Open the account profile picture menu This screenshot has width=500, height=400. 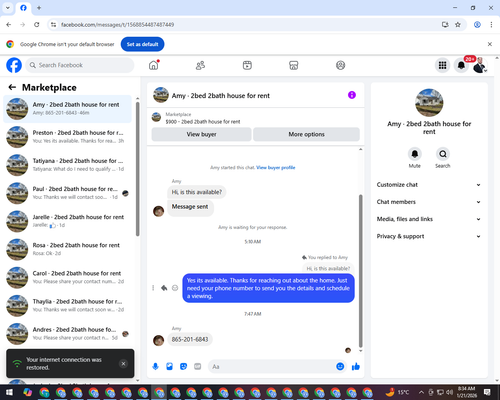(x=480, y=65)
